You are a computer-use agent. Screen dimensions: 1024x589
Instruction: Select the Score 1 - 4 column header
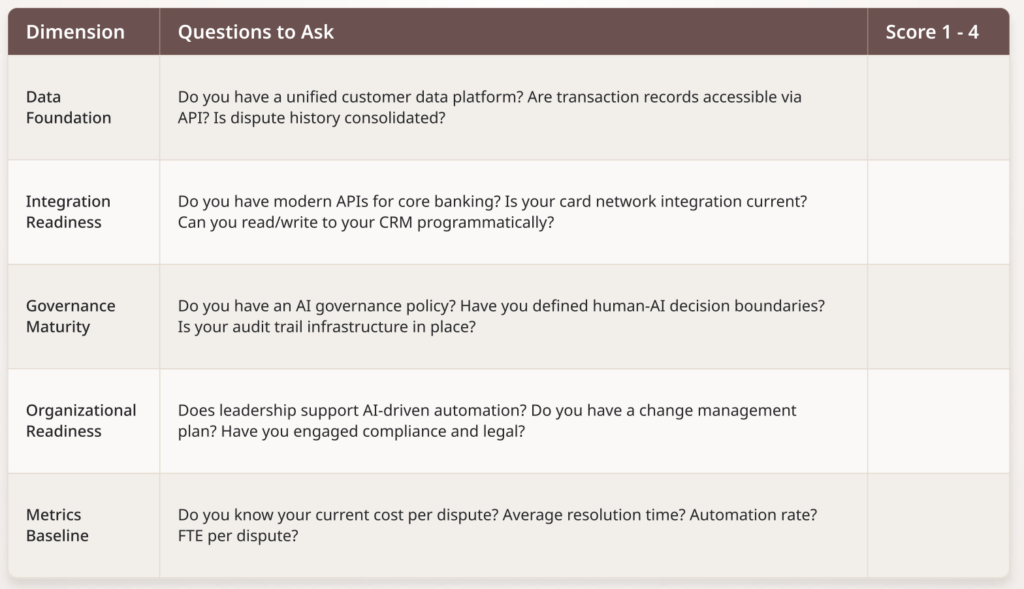tap(932, 32)
